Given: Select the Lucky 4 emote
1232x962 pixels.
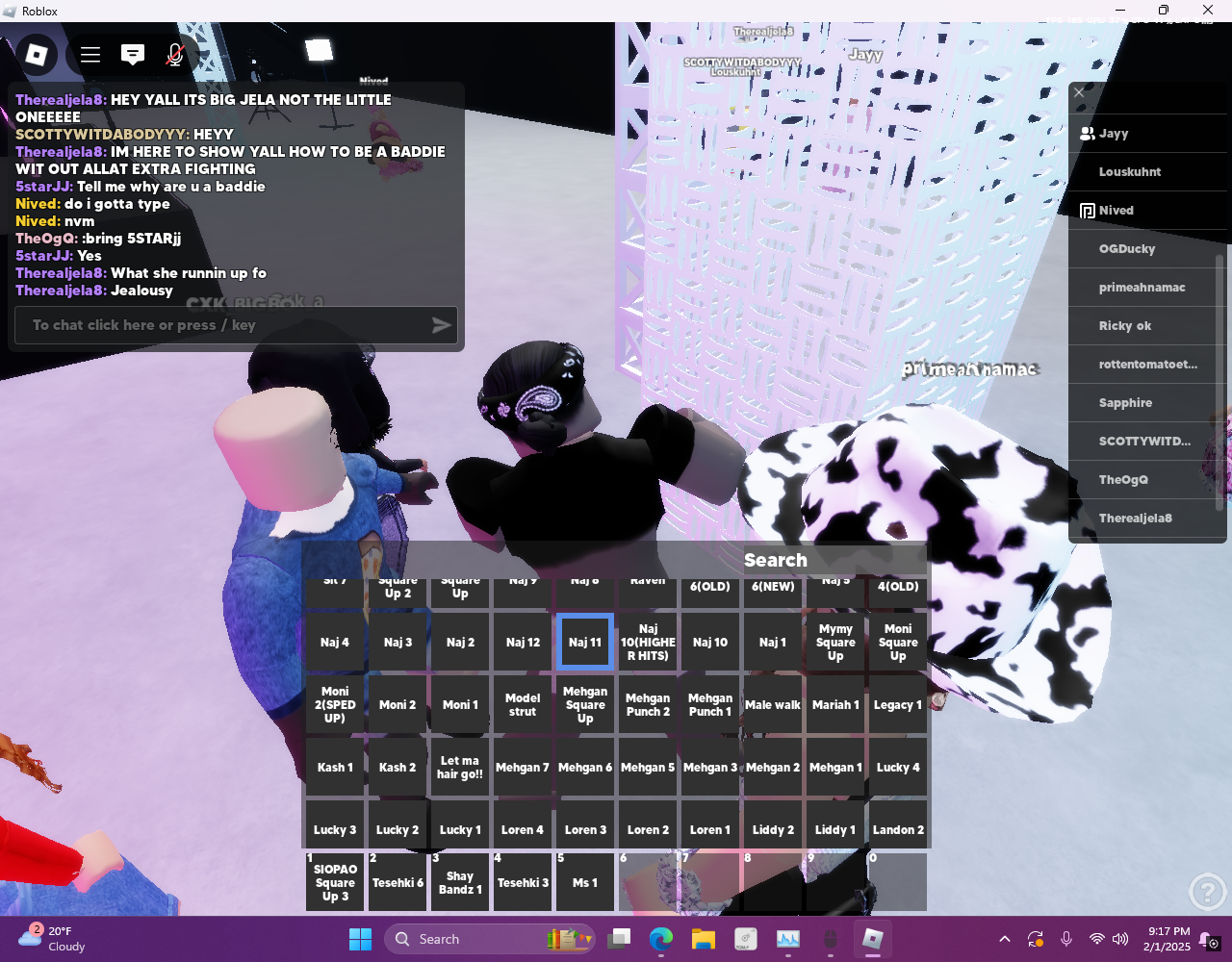Looking at the screenshot, I should tap(898, 768).
